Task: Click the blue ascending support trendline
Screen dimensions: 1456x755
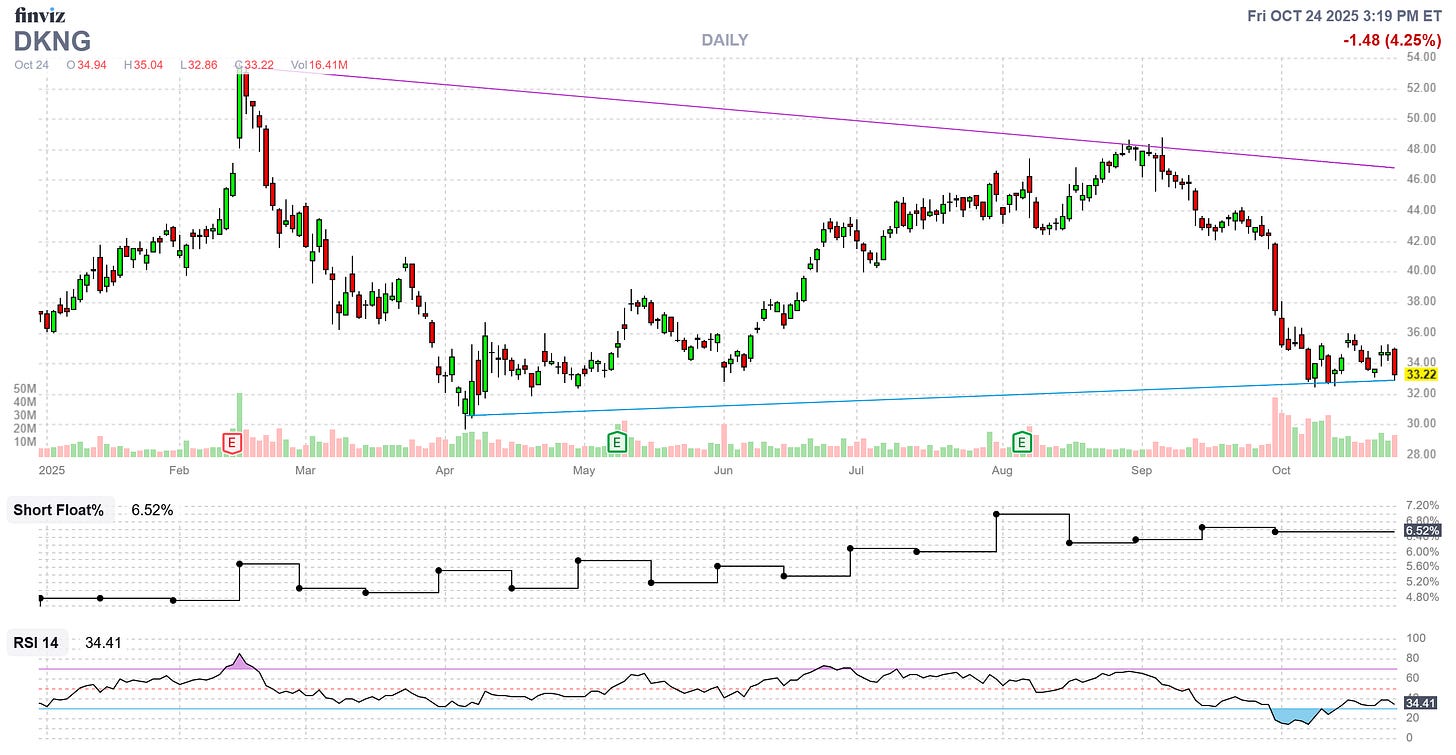Action: pyautogui.click(x=900, y=397)
